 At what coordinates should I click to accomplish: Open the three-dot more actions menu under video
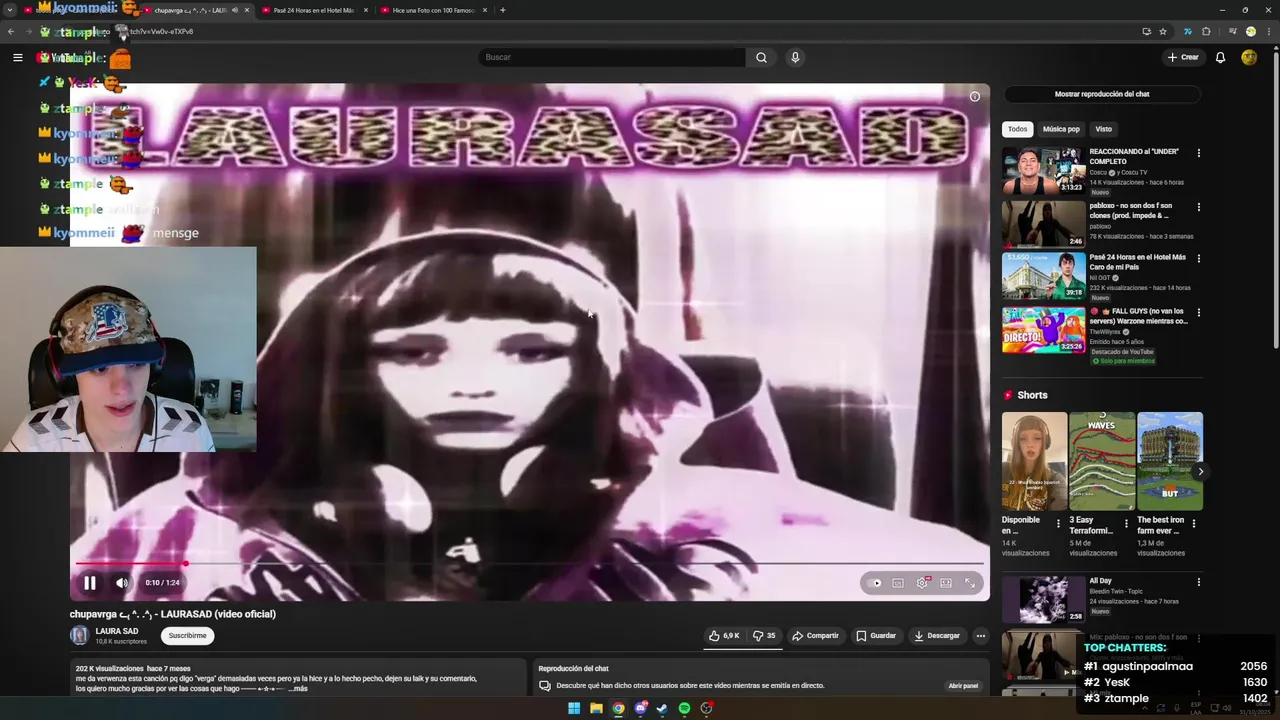(x=980, y=636)
